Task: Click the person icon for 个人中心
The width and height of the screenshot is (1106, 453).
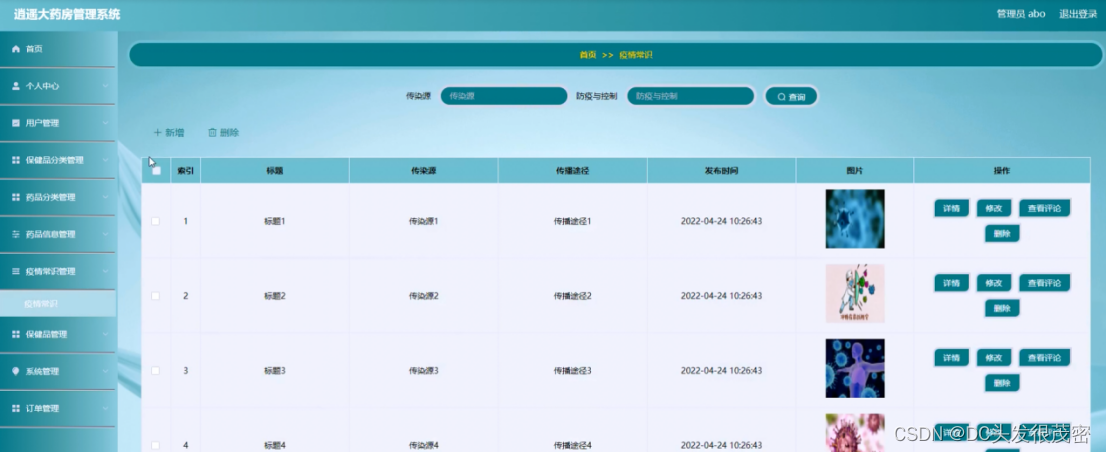Action: 16,86
